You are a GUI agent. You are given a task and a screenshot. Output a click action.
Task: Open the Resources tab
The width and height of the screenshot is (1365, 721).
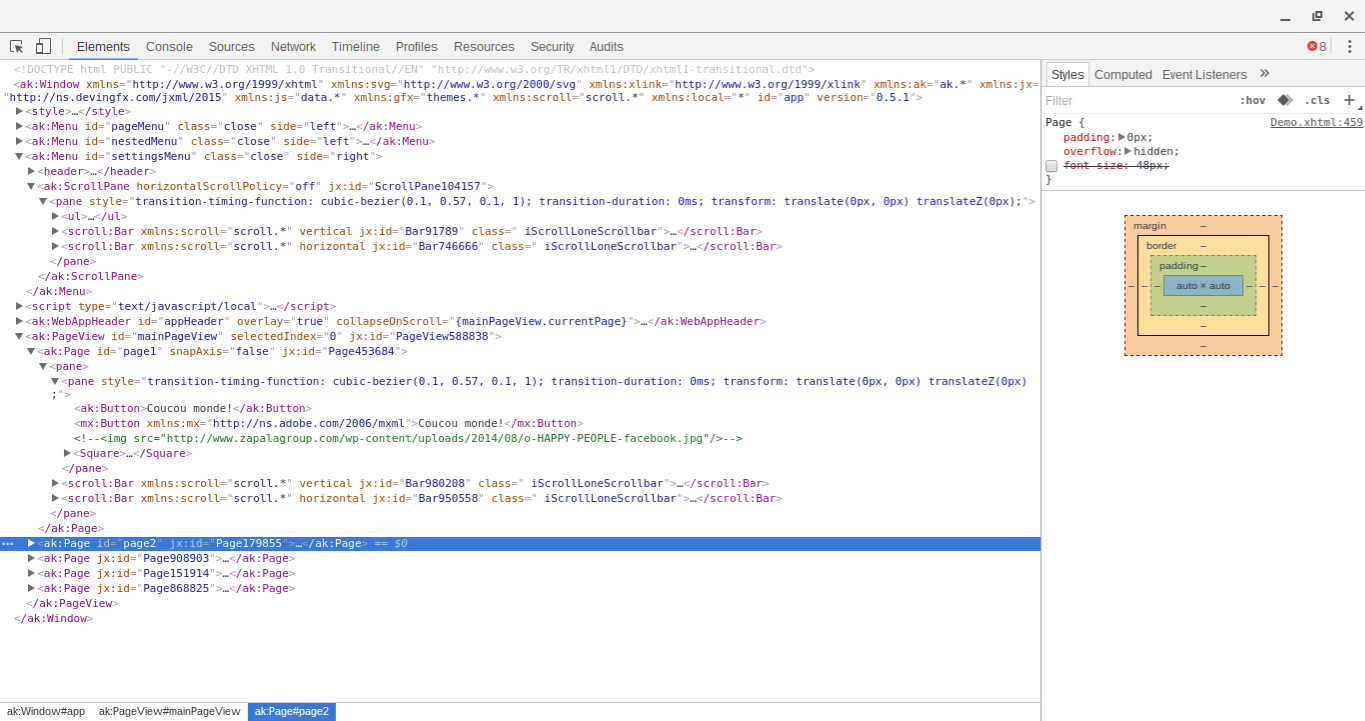coord(484,47)
